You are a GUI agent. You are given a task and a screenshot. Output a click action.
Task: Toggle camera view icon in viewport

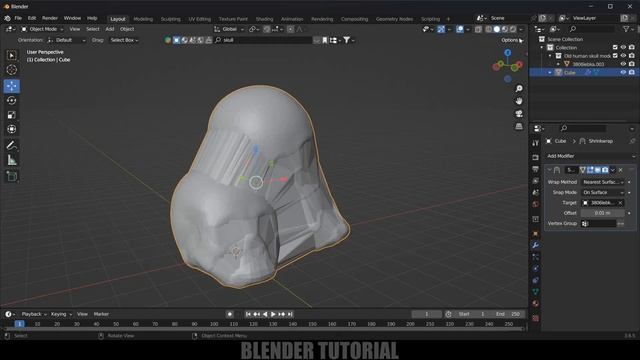[x=519, y=113]
